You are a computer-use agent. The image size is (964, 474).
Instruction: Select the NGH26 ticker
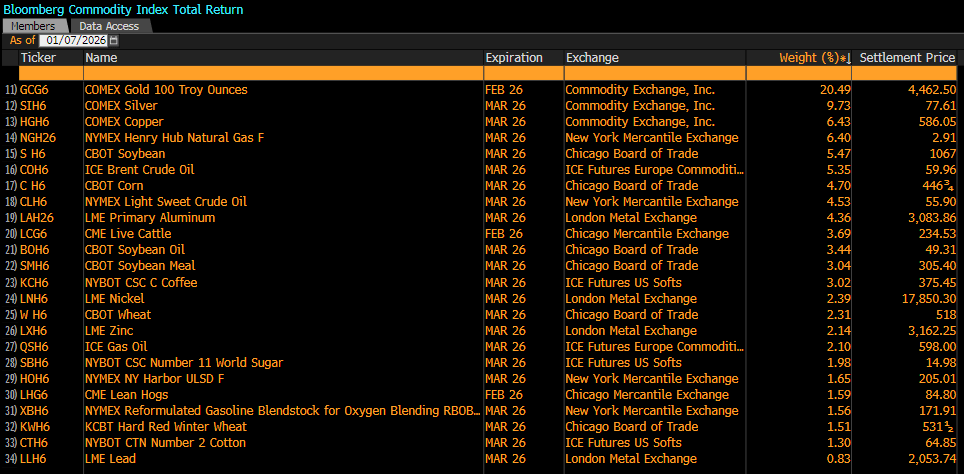click(37, 138)
